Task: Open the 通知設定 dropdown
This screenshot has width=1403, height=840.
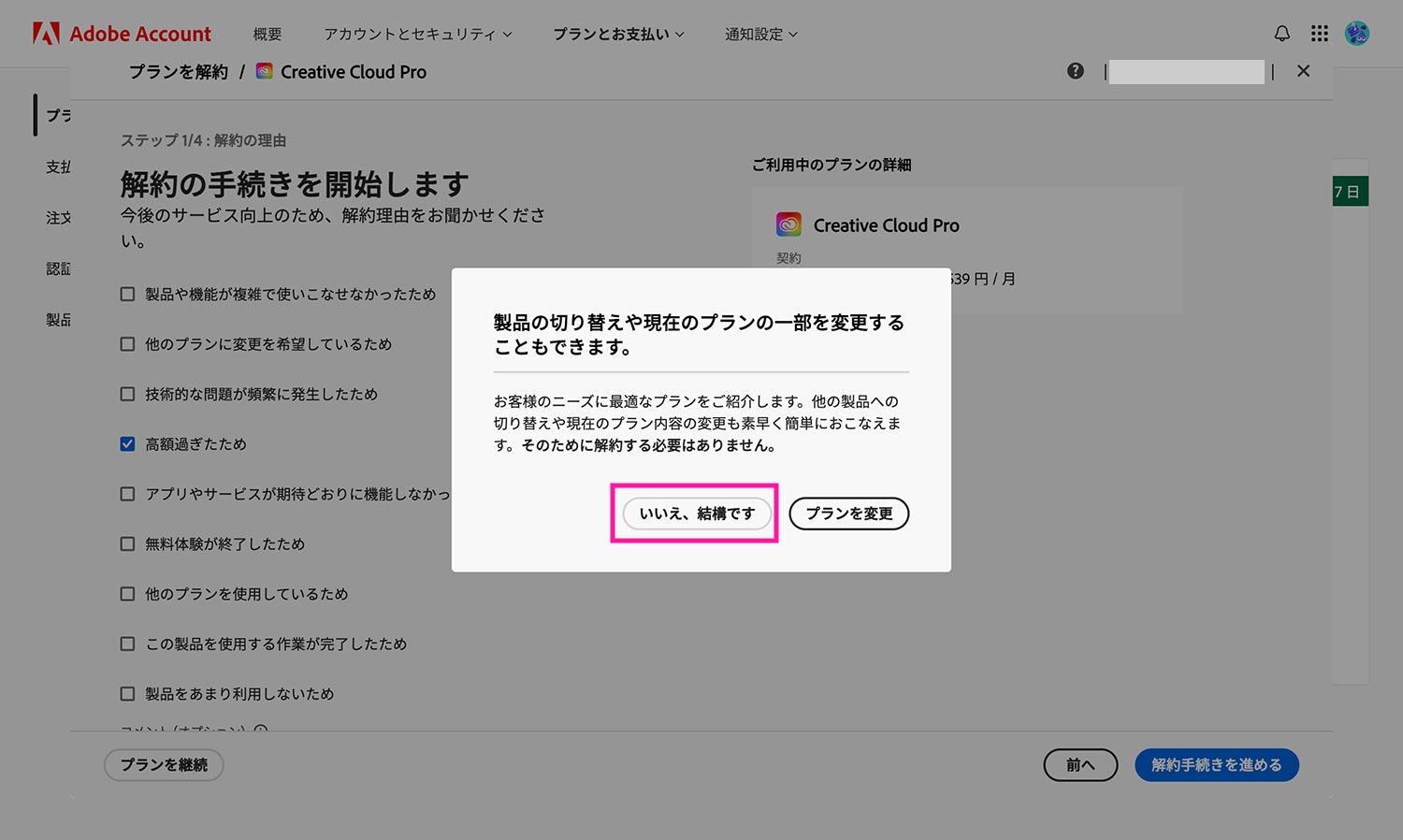Action: click(759, 34)
